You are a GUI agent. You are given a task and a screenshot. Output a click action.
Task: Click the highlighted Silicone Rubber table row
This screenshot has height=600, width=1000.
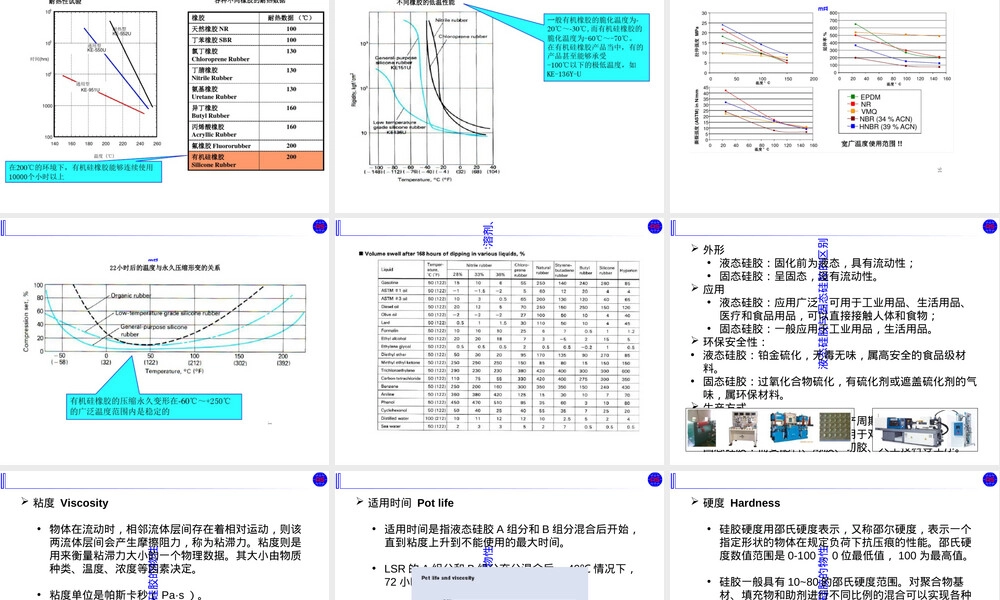click(256, 160)
